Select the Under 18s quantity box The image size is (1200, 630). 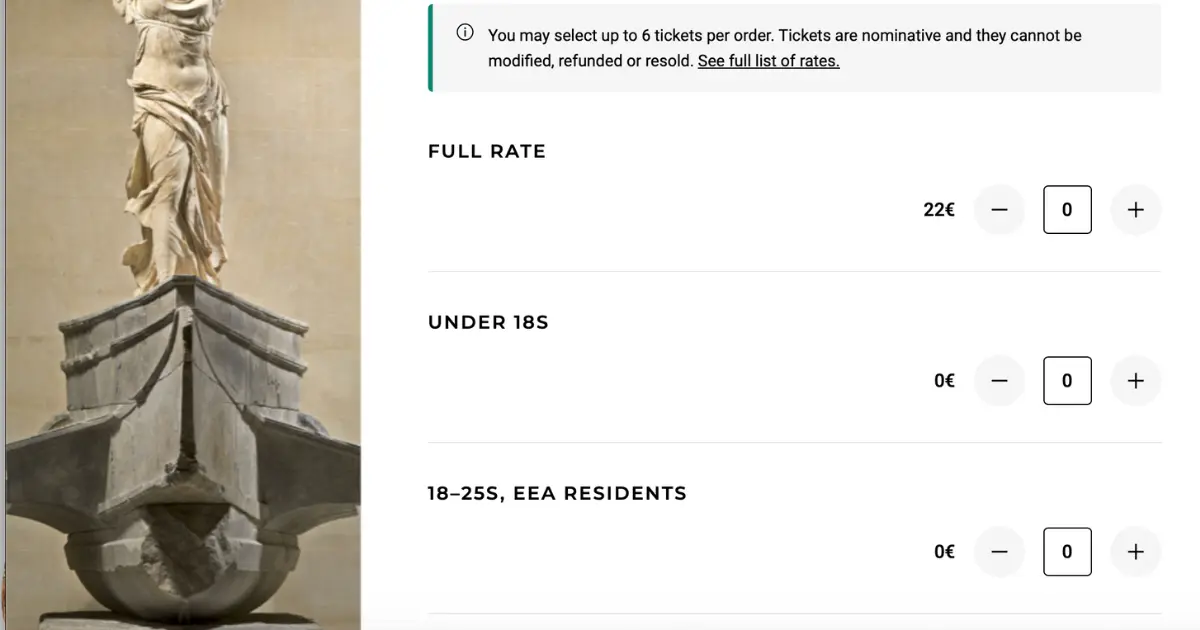[1067, 381]
